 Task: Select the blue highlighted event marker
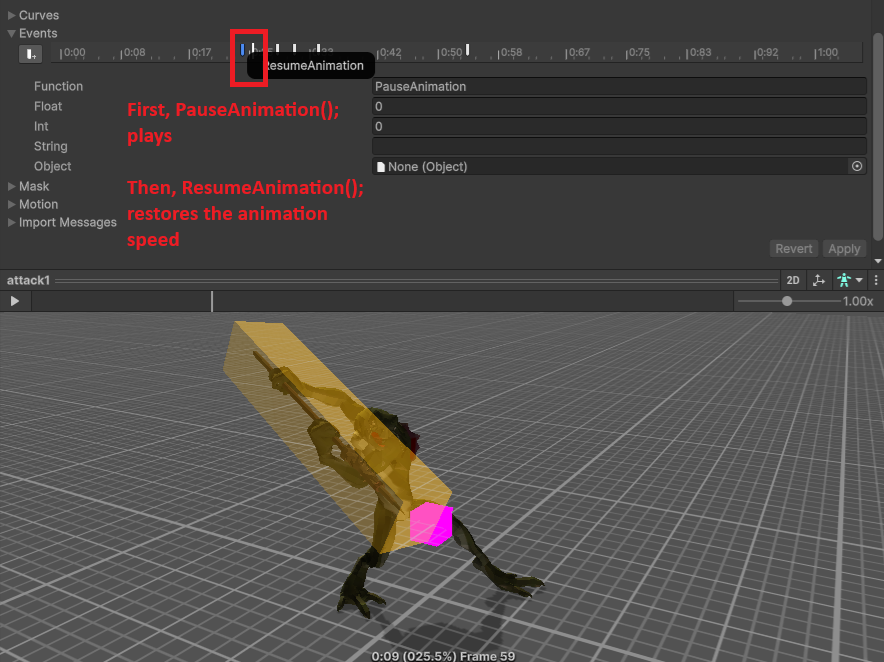pos(242,49)
